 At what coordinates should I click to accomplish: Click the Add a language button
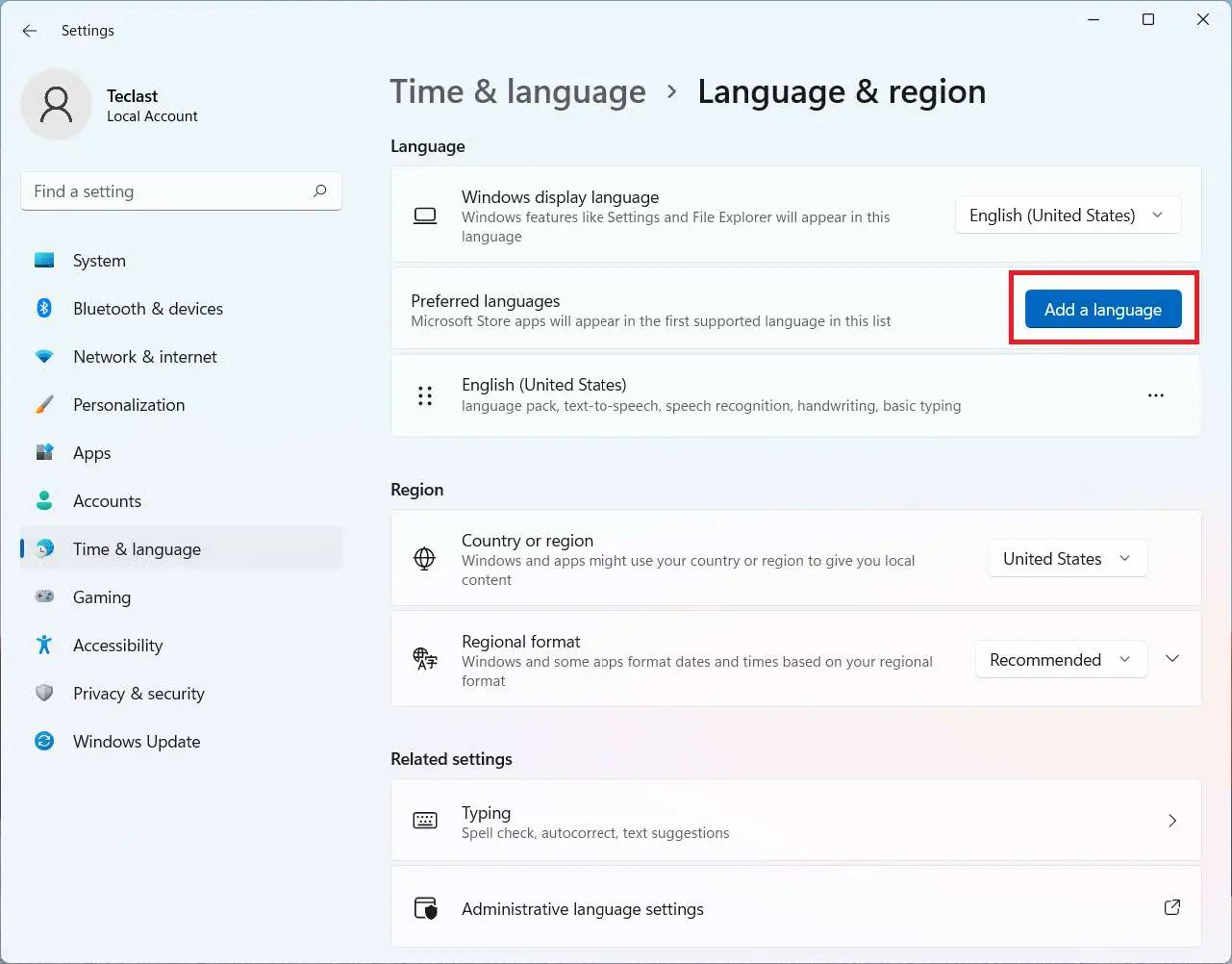coord(1102,310)
